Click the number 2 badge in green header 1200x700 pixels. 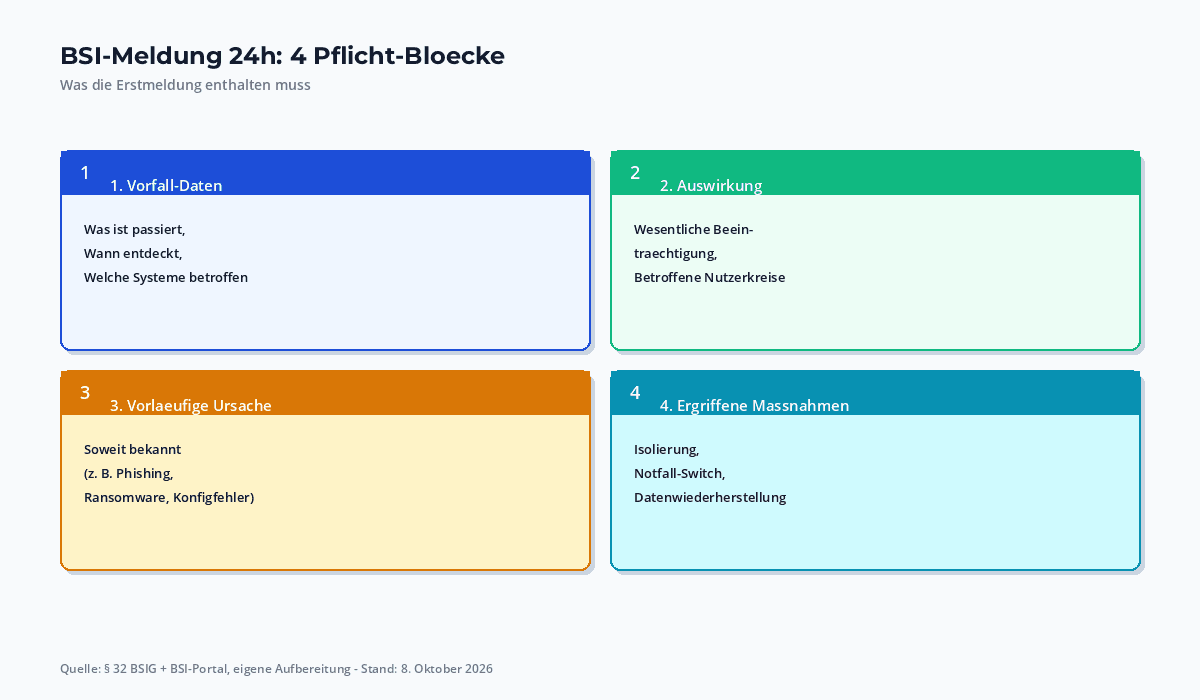pyautogui.click(x=635, y=173)
